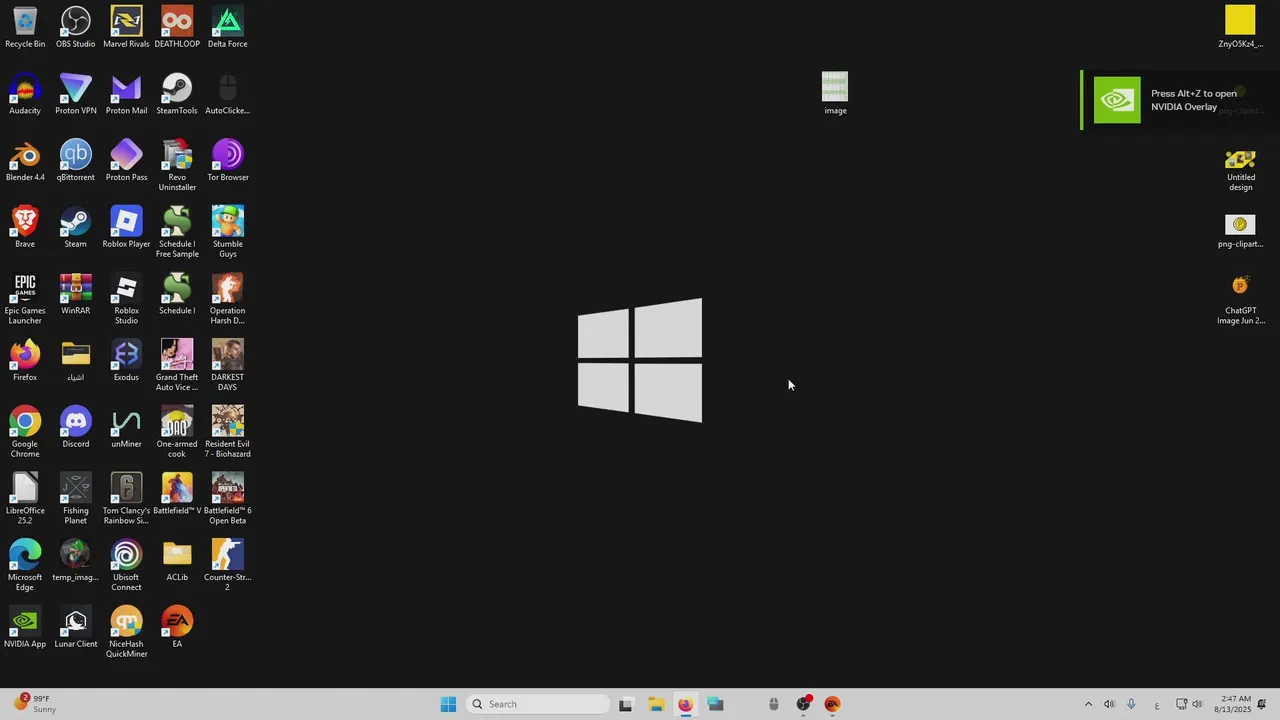Select the Fishing Planet shortcut
This screenshot has width=1280, height=720.
[76, 499]
